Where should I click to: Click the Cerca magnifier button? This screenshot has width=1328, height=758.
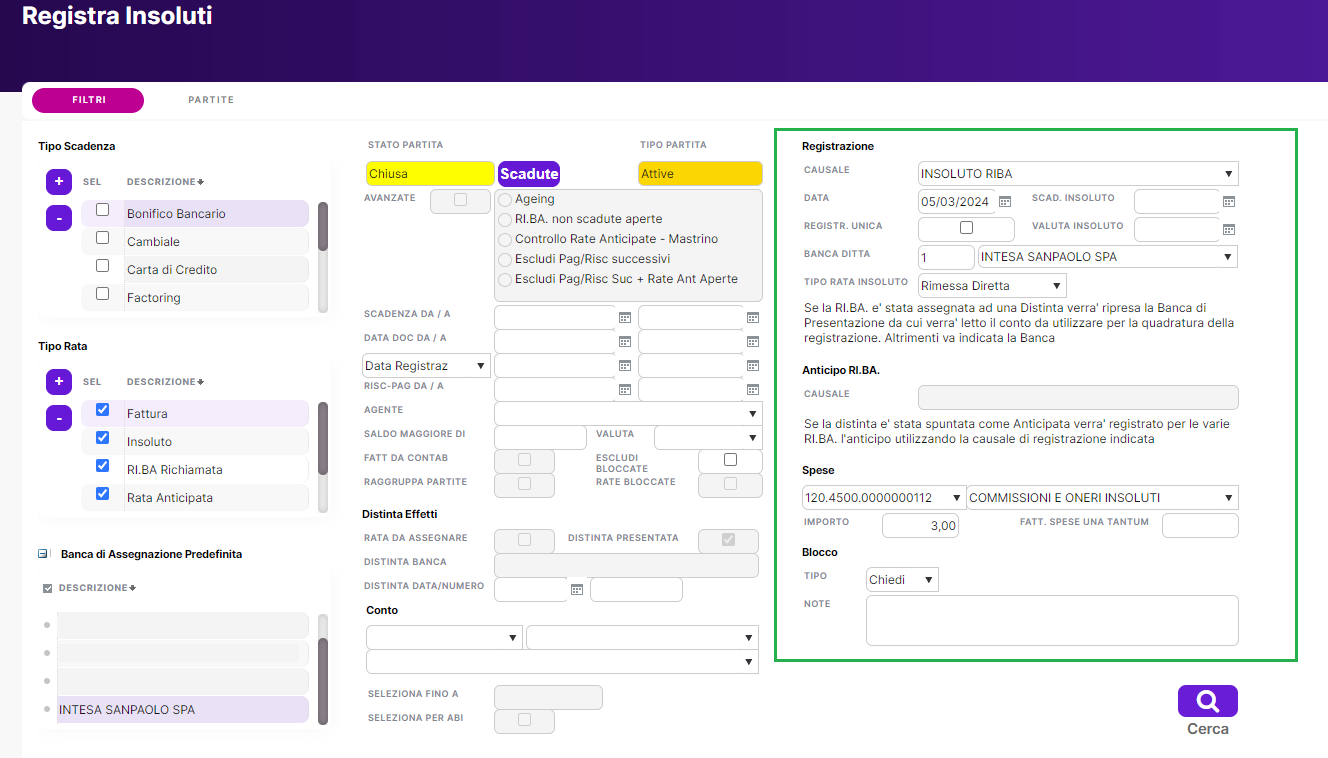(1208, 701)
